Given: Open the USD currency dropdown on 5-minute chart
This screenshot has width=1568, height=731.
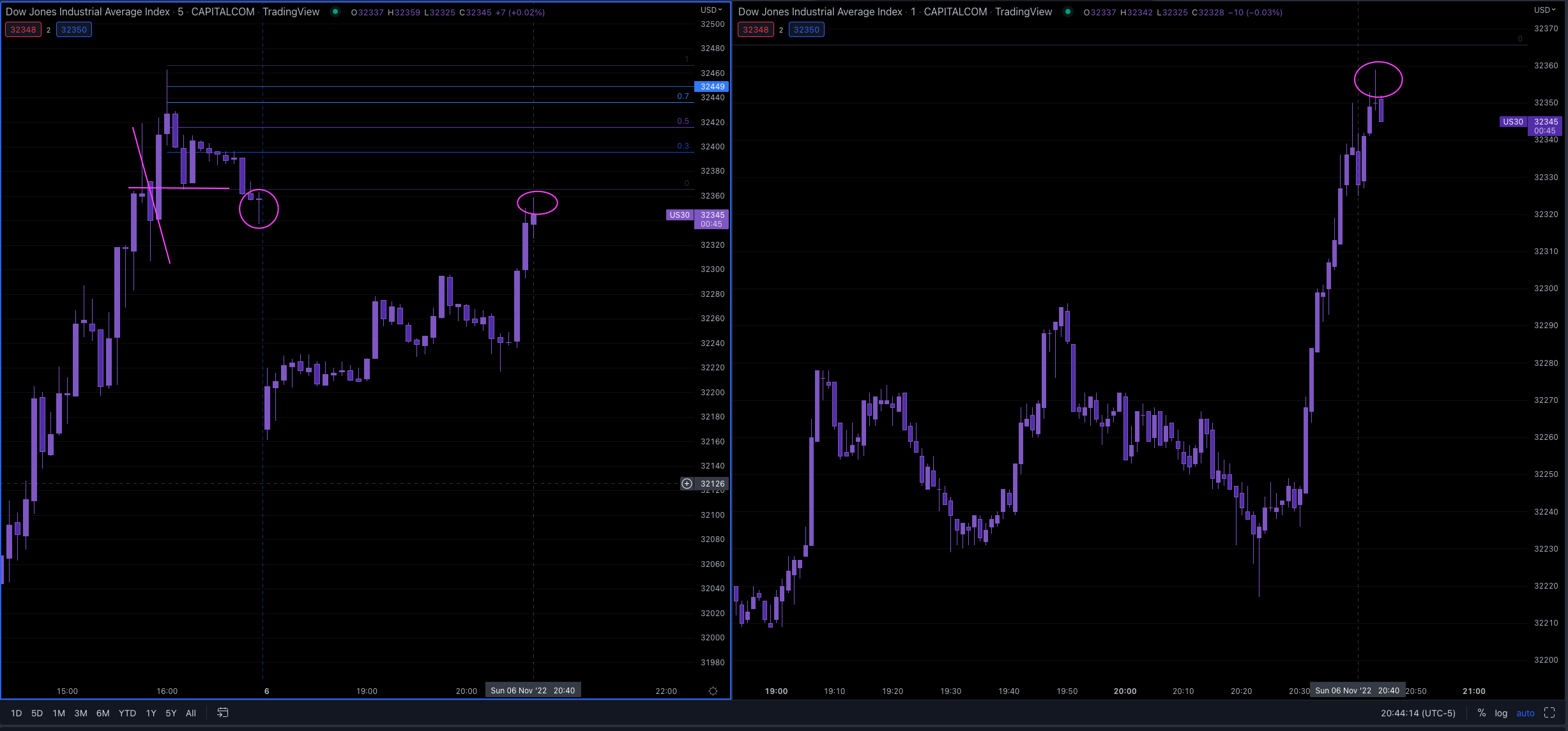Looking at the screenshot, I should point(709,10).
